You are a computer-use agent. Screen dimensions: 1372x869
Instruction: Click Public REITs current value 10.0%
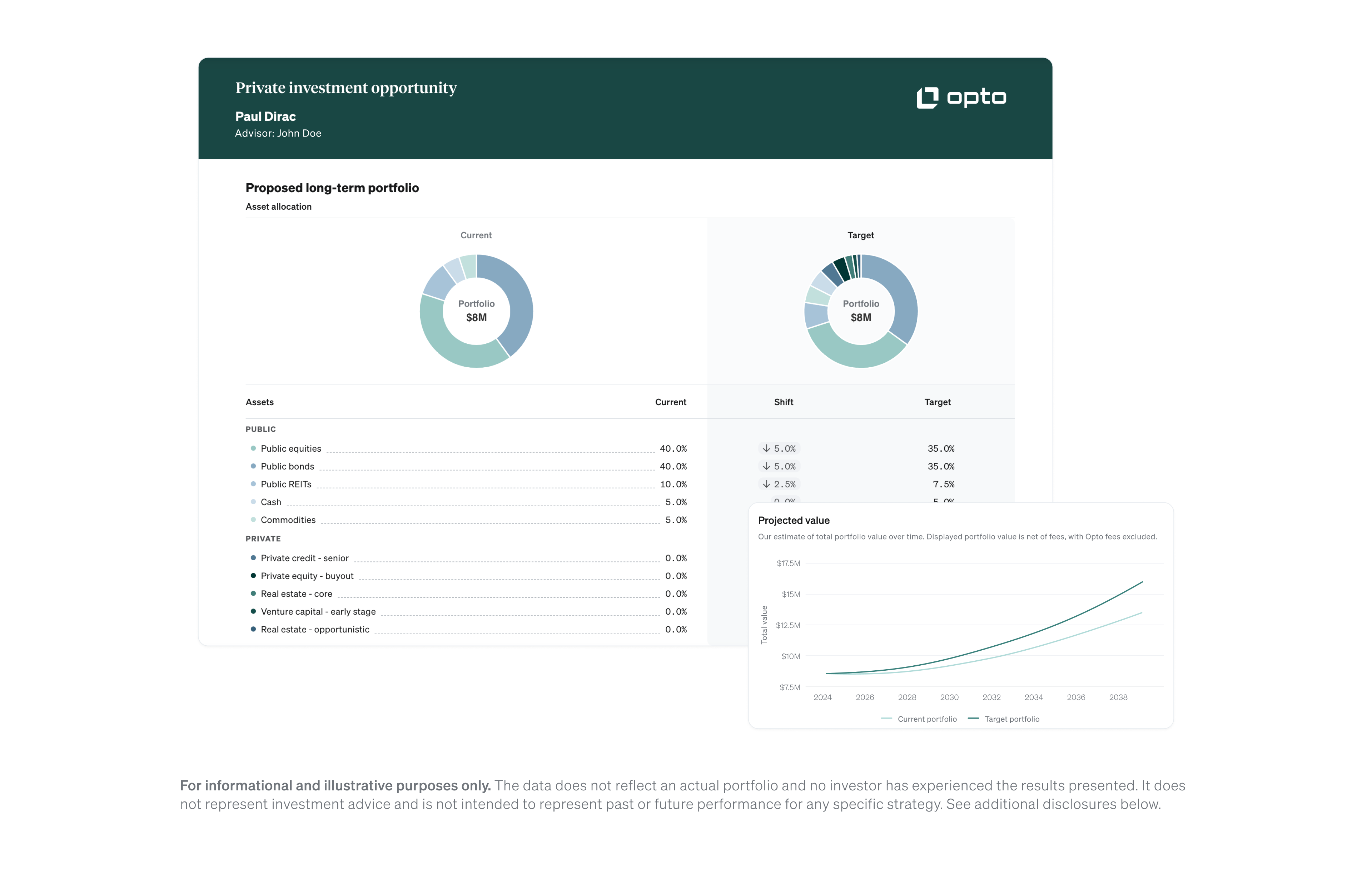click(673, 485)
